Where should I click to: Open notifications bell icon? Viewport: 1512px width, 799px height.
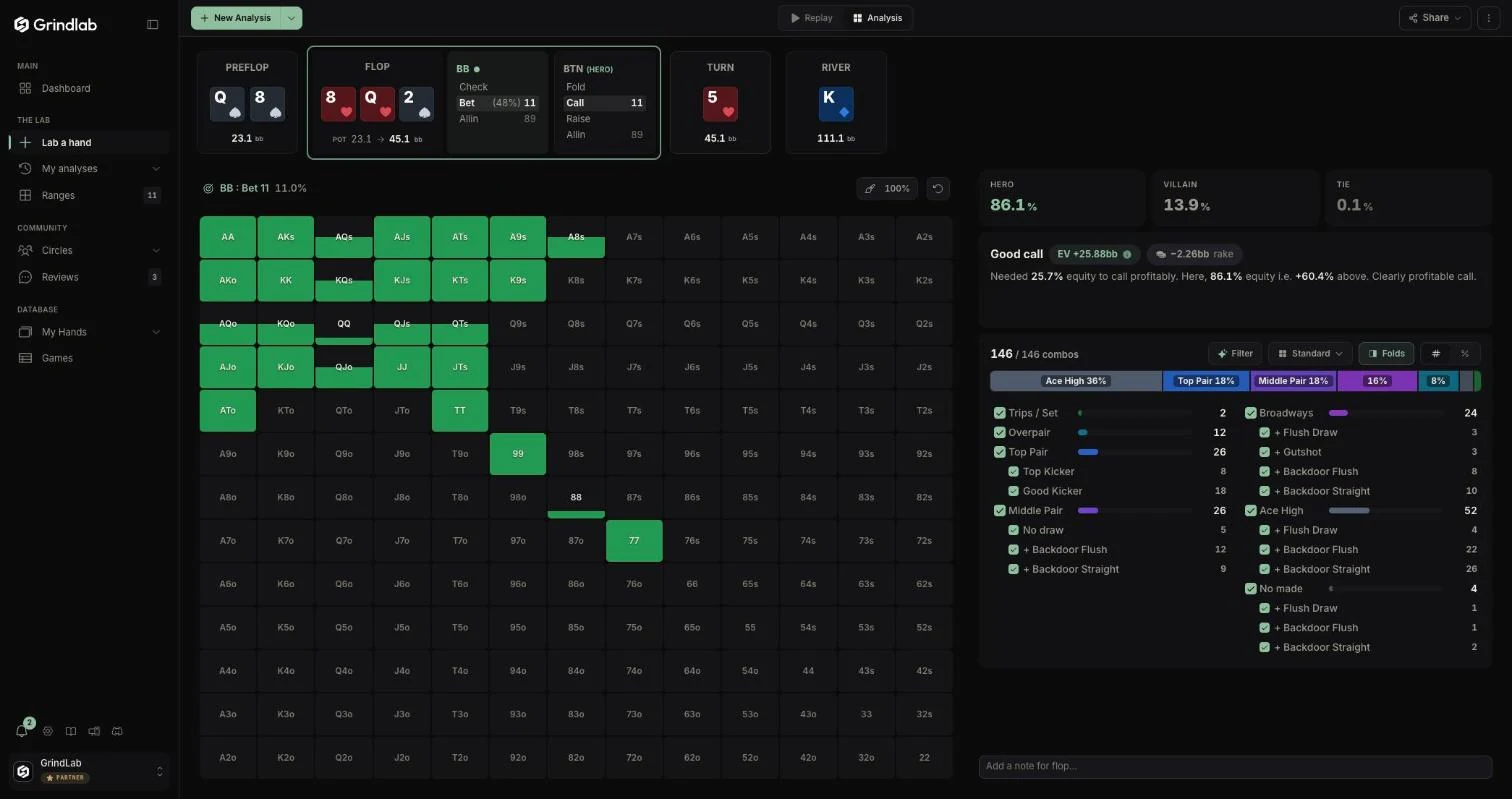click(x=22, y=731)
